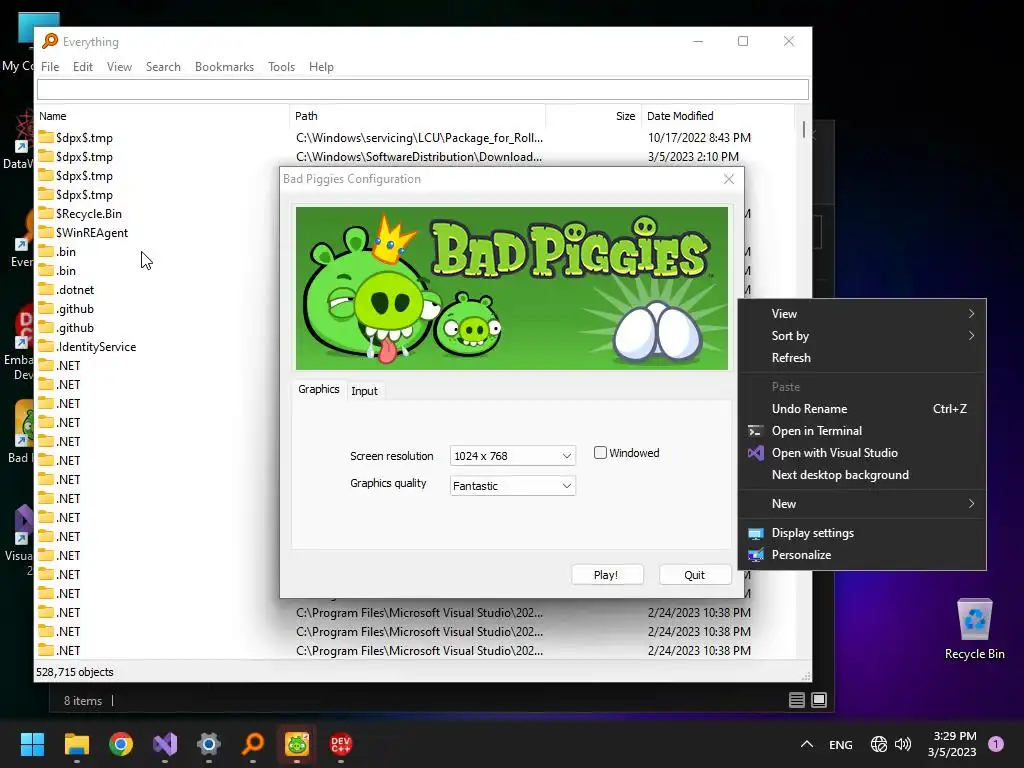The width and height of the screenshot is (1024, 768).
Task: Choose Refresh in the context menu
Action: [x=862, y=358]
